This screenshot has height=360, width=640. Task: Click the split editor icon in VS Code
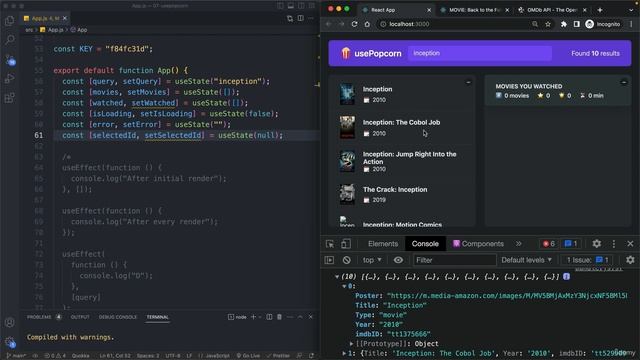pos(300,18)
